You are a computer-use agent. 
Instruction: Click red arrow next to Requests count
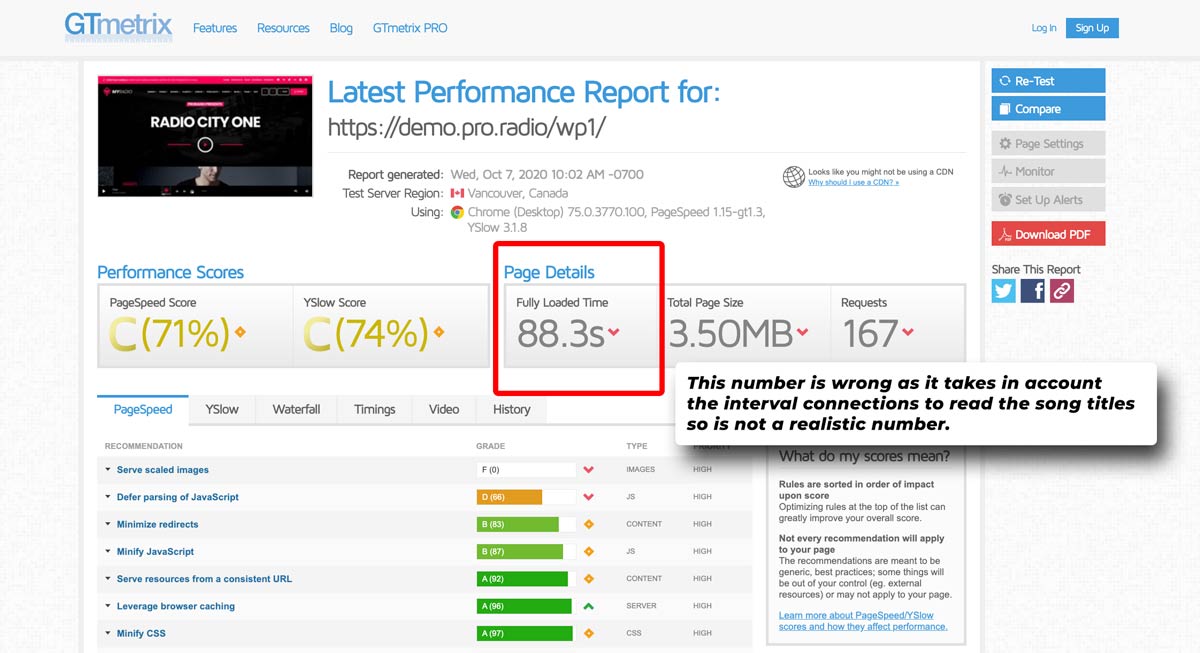click(x=907, y=333)
